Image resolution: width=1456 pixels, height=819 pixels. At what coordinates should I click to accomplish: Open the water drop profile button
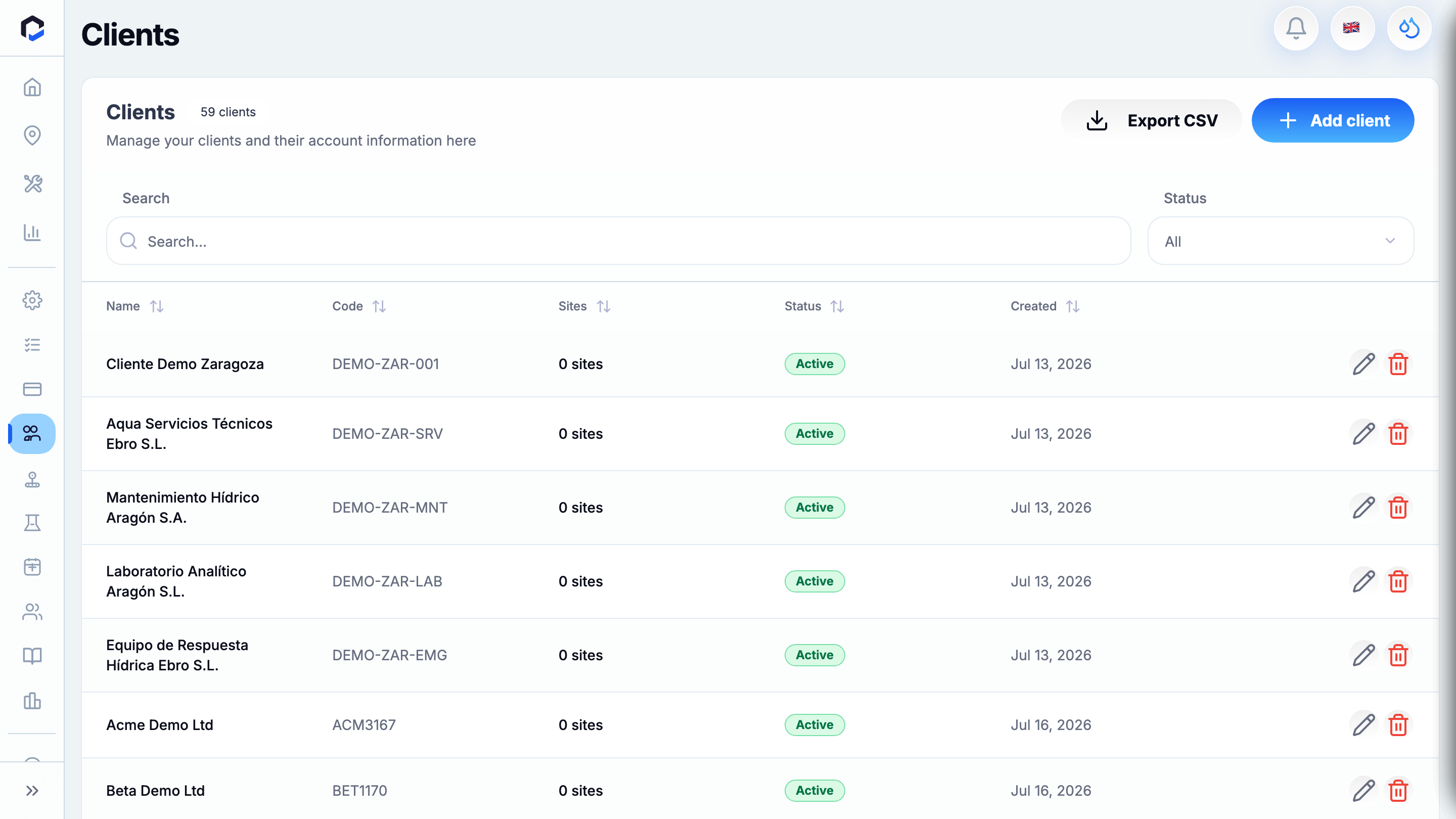coord(1409,28)
